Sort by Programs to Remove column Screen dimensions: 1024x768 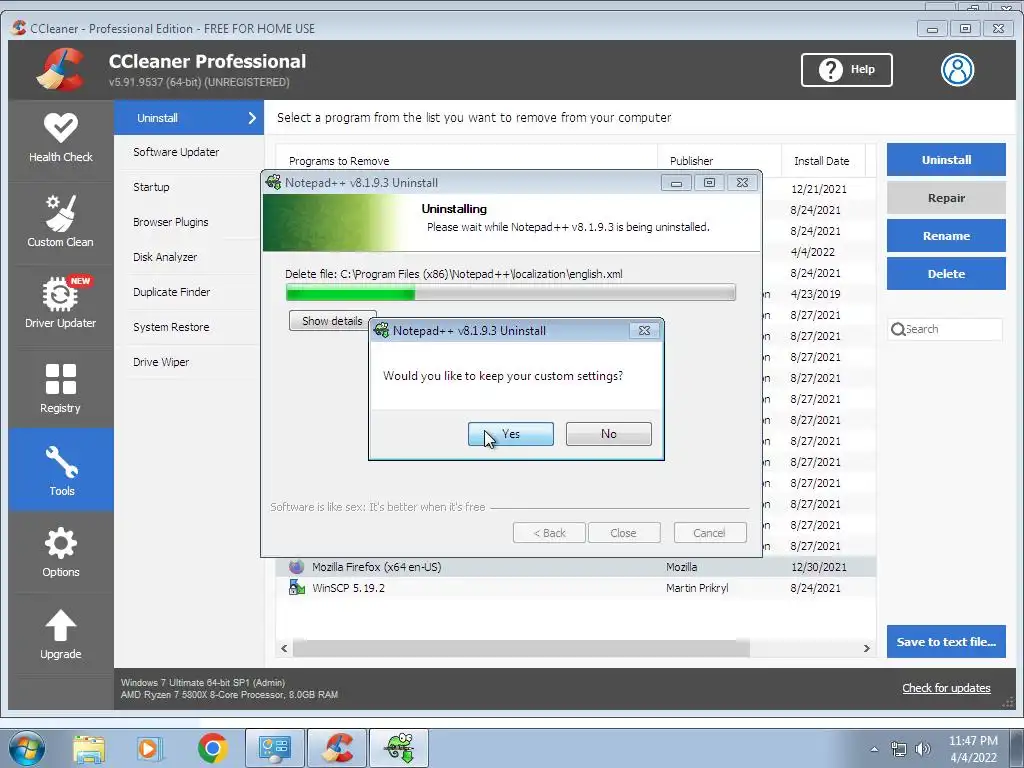coord(466,161)
